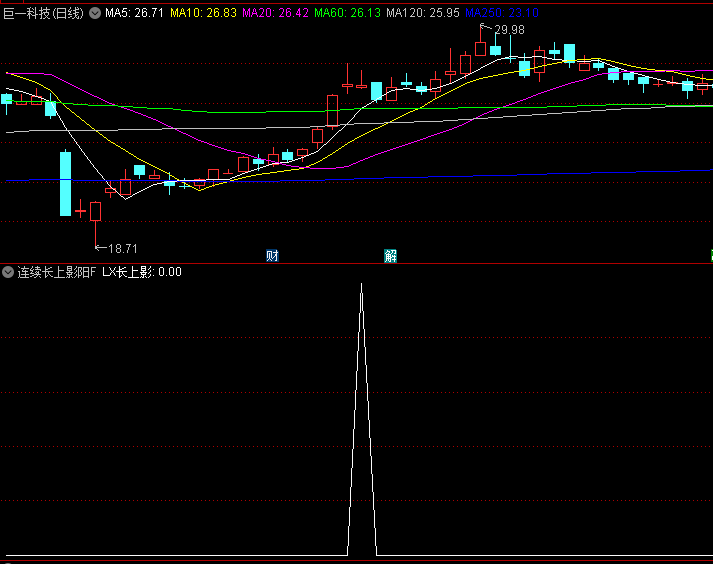
Task: Open the dropdown arrow beside 巨一科技(日线)
Action: [x=95, y=13]
